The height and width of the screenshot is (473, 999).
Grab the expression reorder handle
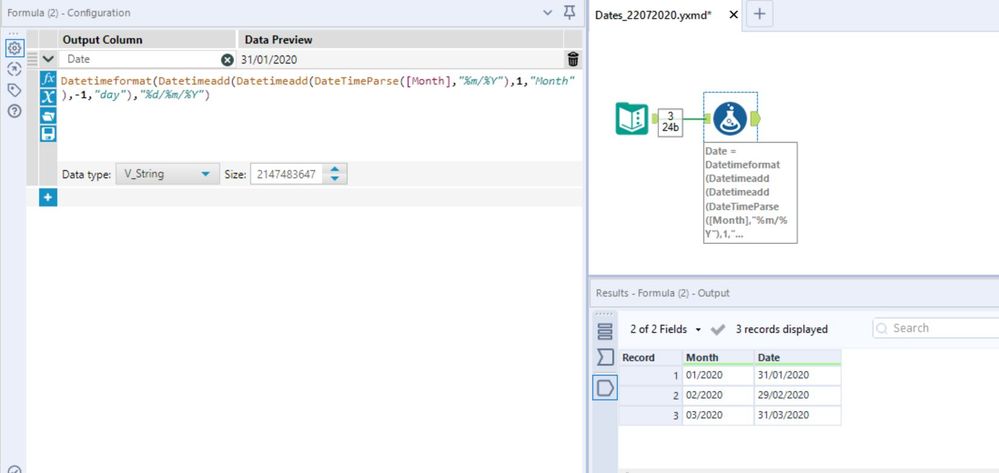point(32,59)
